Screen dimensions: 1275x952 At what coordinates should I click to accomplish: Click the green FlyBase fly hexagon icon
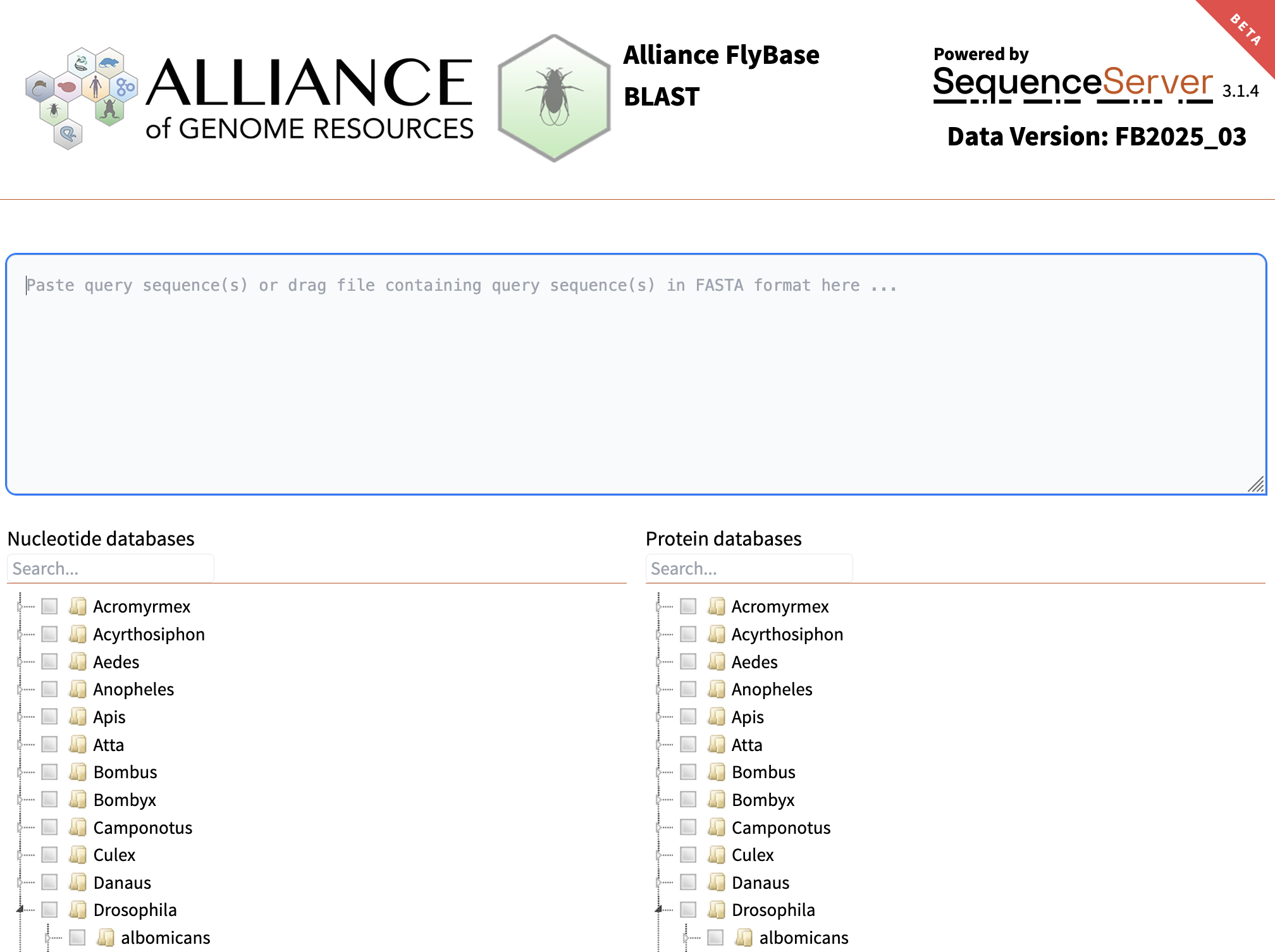554,98
